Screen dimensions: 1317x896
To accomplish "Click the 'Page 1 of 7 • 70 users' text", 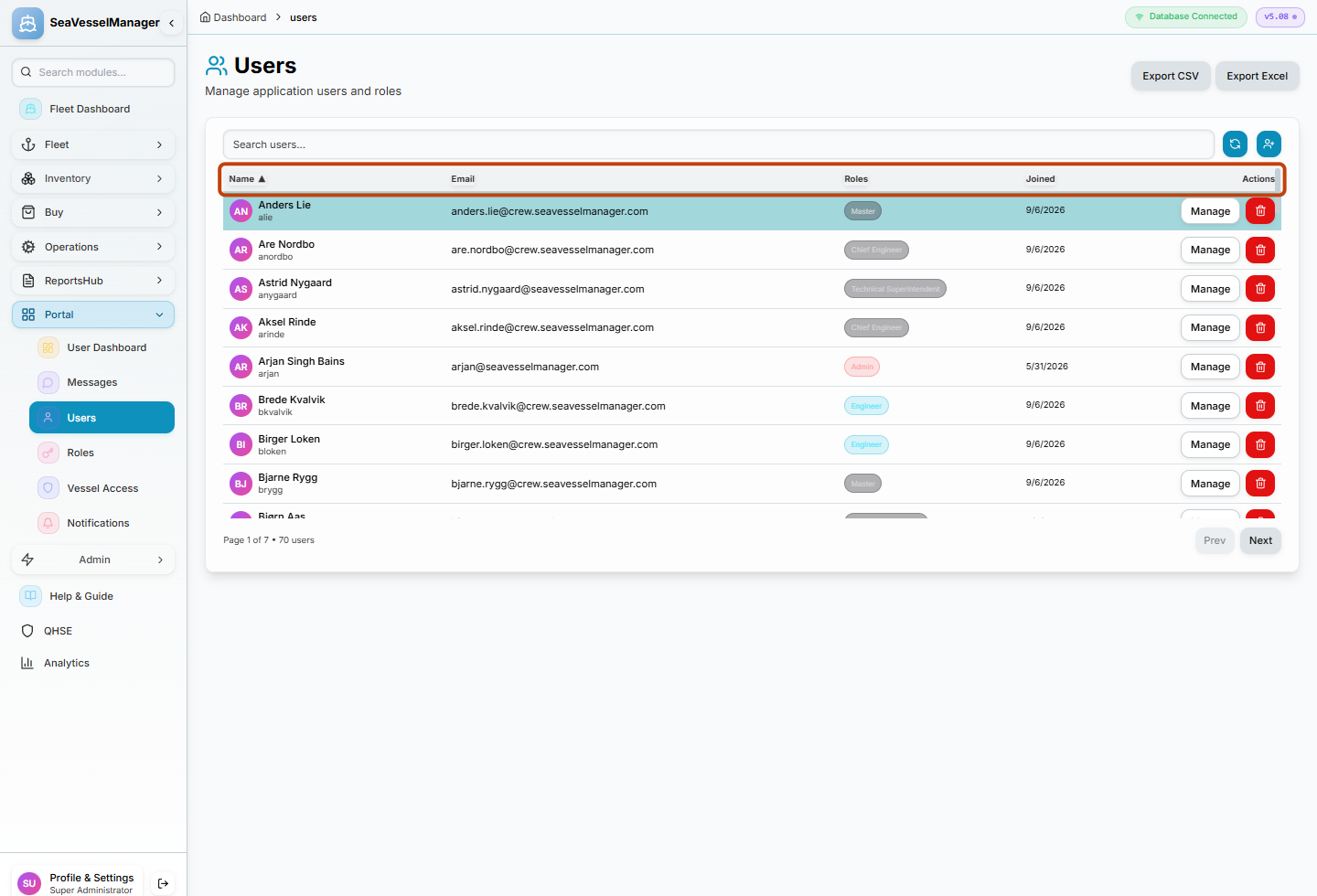I will (269, 540).
